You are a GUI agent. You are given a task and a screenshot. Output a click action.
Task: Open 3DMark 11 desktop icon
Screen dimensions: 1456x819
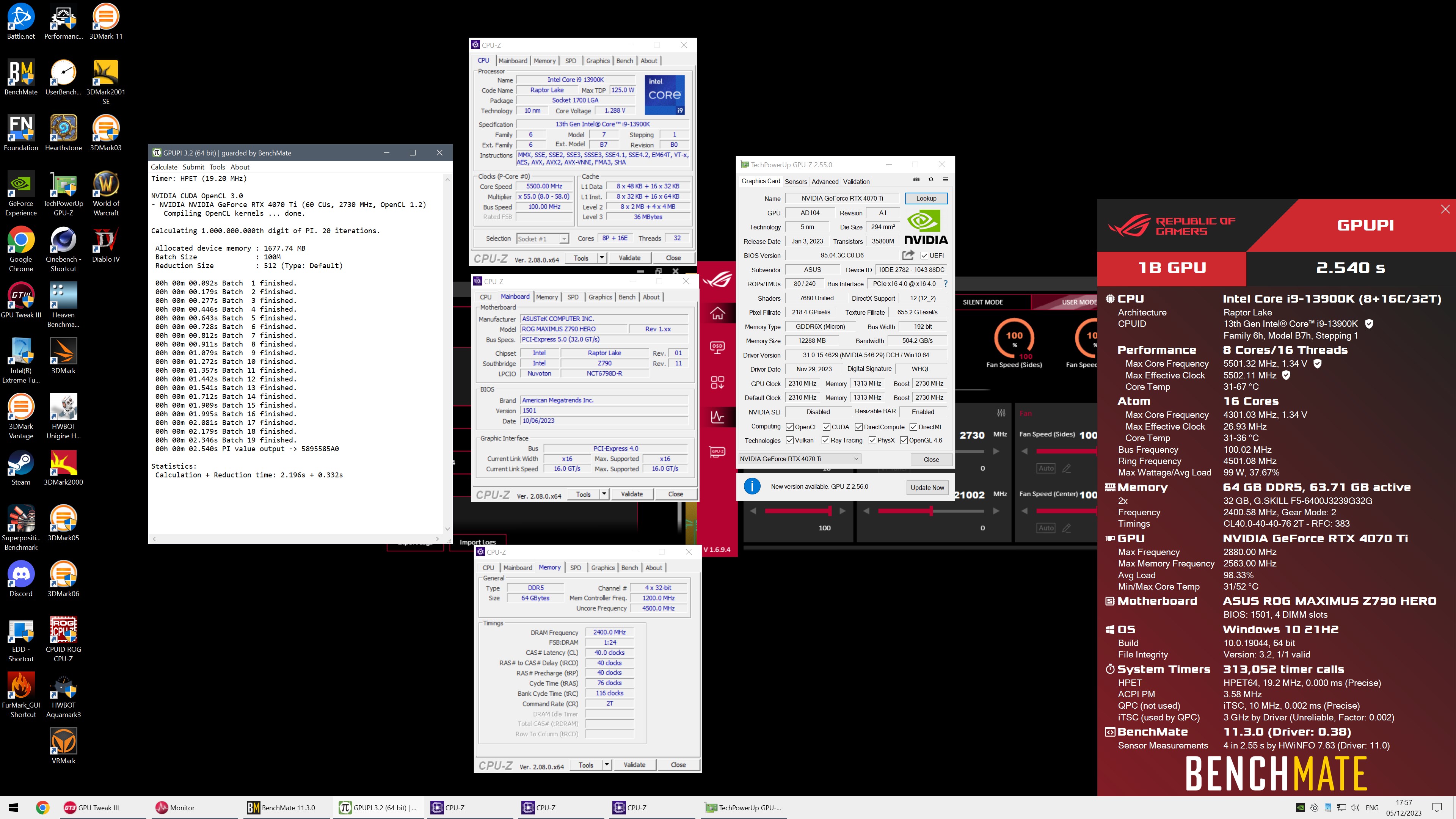pyautogui.click(x=106, y=22)
